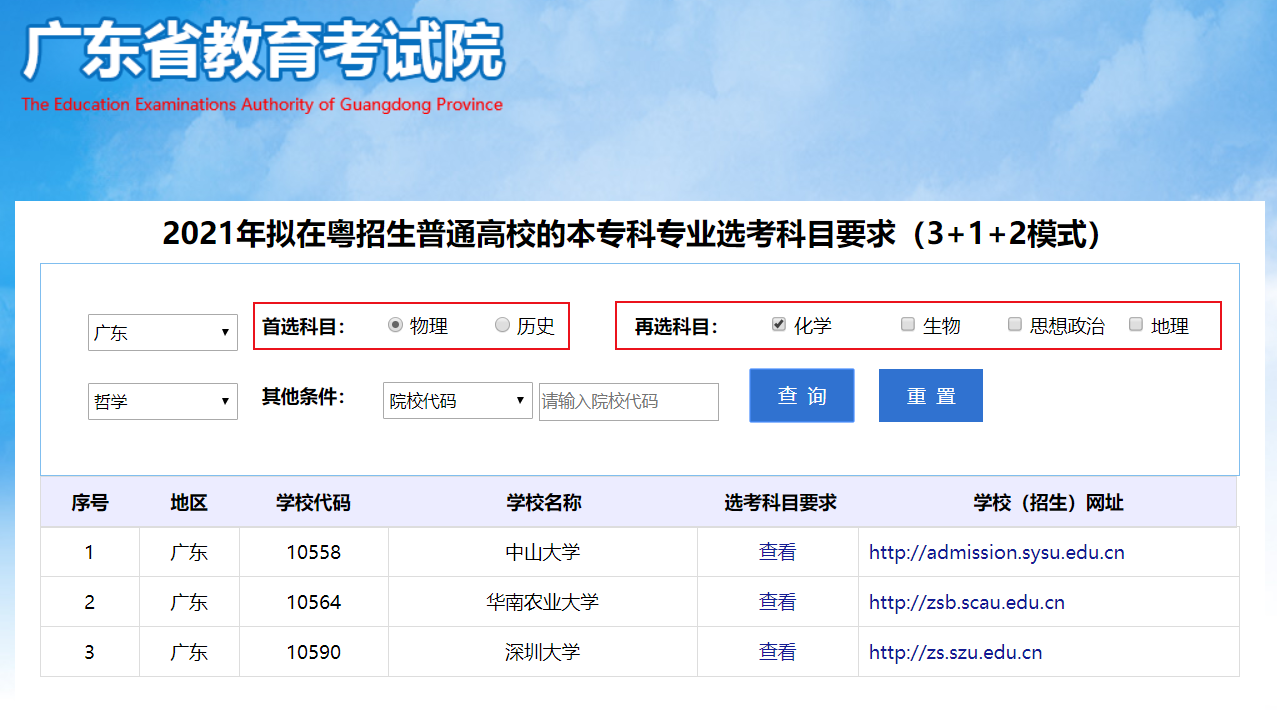Screen dimensions: 1277x710
Task: Open the 院校代码 condition dropdown
Action: tap(457, 401)
